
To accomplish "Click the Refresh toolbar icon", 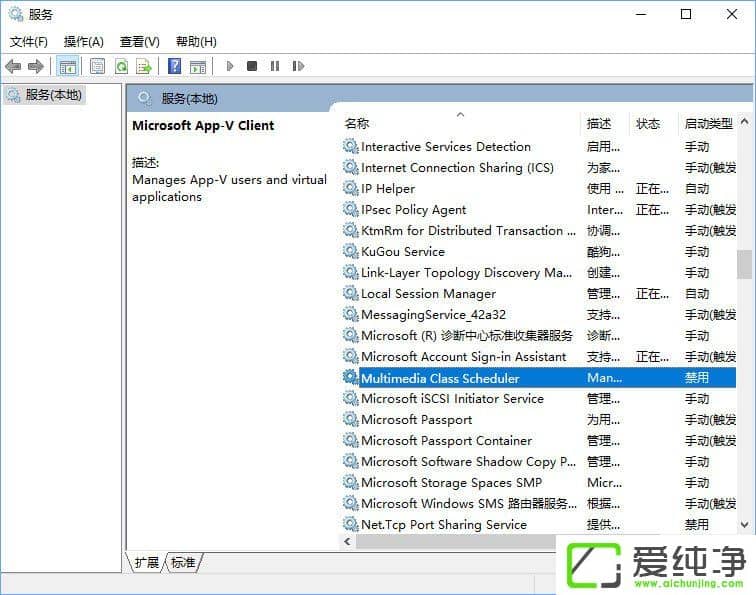I will click(121, 66).
